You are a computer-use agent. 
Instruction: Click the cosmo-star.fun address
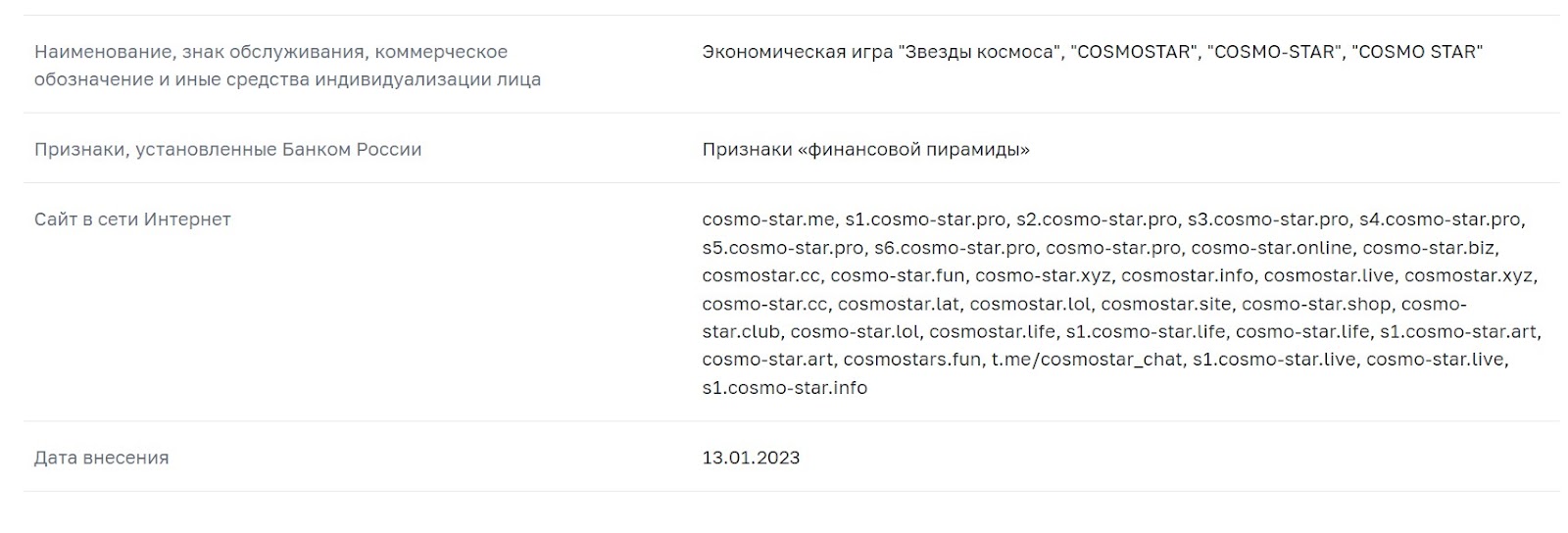point(897,276)
